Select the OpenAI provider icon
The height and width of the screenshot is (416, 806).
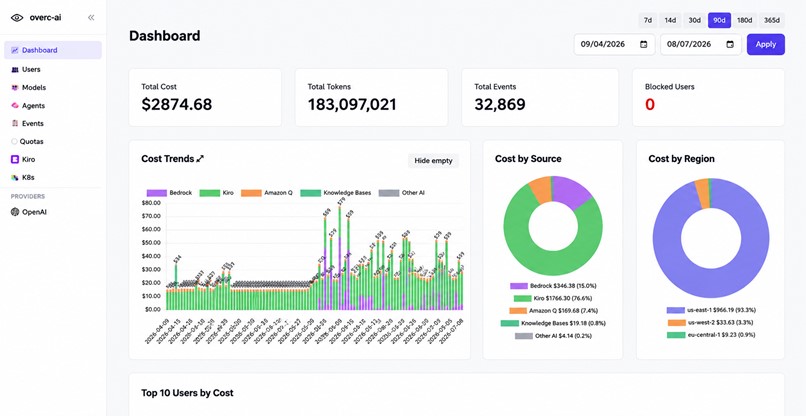[x=15, y=212]
